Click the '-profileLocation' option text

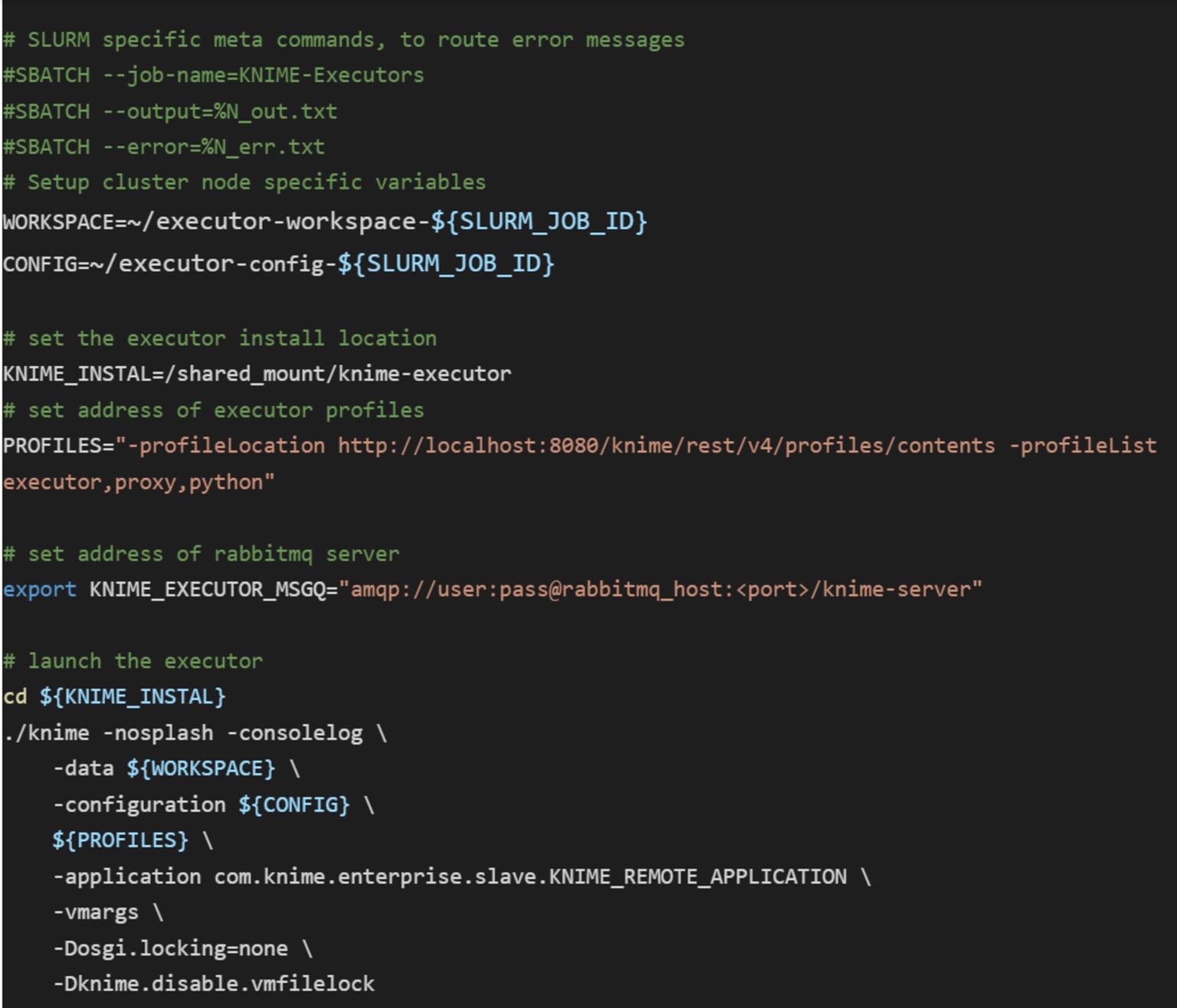pos(226,445)
